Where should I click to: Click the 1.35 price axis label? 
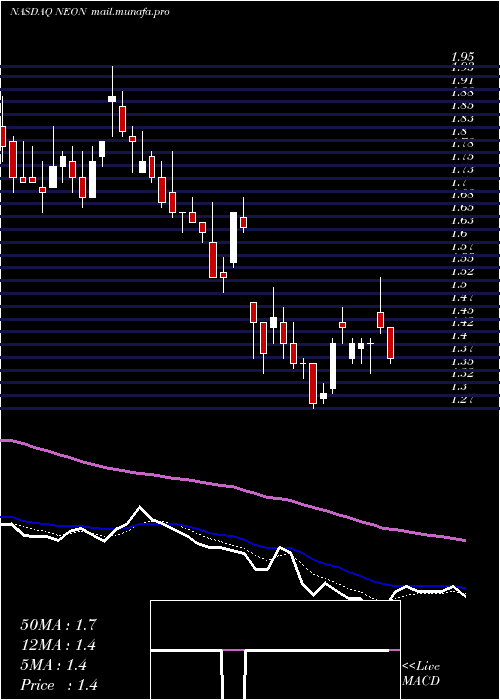click(x=462, y=361)
